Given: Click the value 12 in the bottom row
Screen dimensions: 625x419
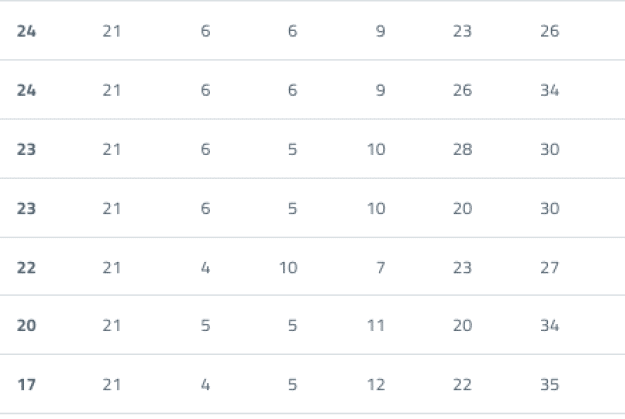Looking at the screenshot, I should point(376,385).
